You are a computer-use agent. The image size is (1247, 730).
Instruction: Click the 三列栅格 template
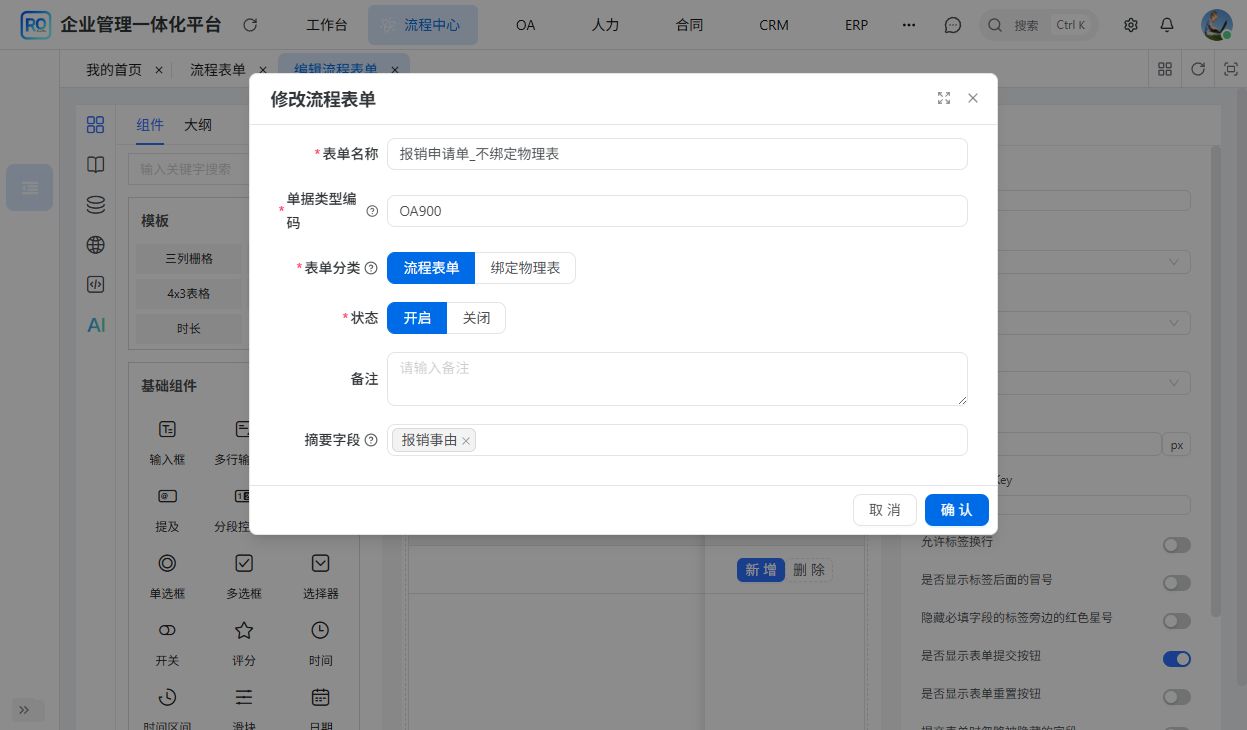(189, 258)
